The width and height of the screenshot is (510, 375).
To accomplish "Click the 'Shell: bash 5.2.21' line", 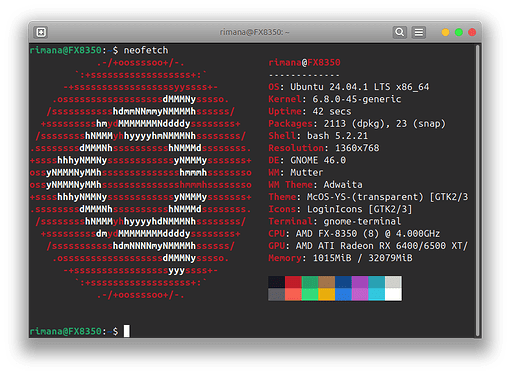I will point(318,136).
